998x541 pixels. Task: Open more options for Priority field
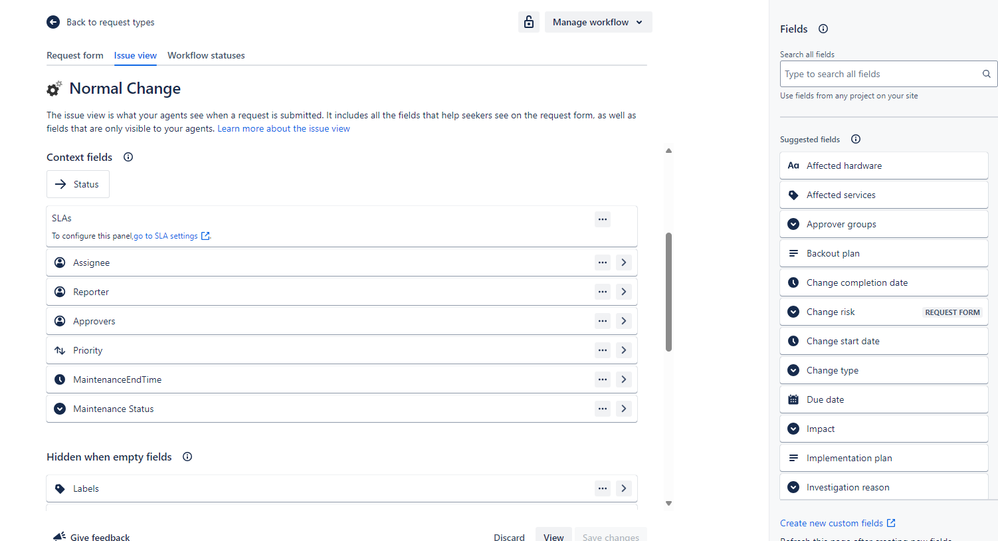point(602,351)
